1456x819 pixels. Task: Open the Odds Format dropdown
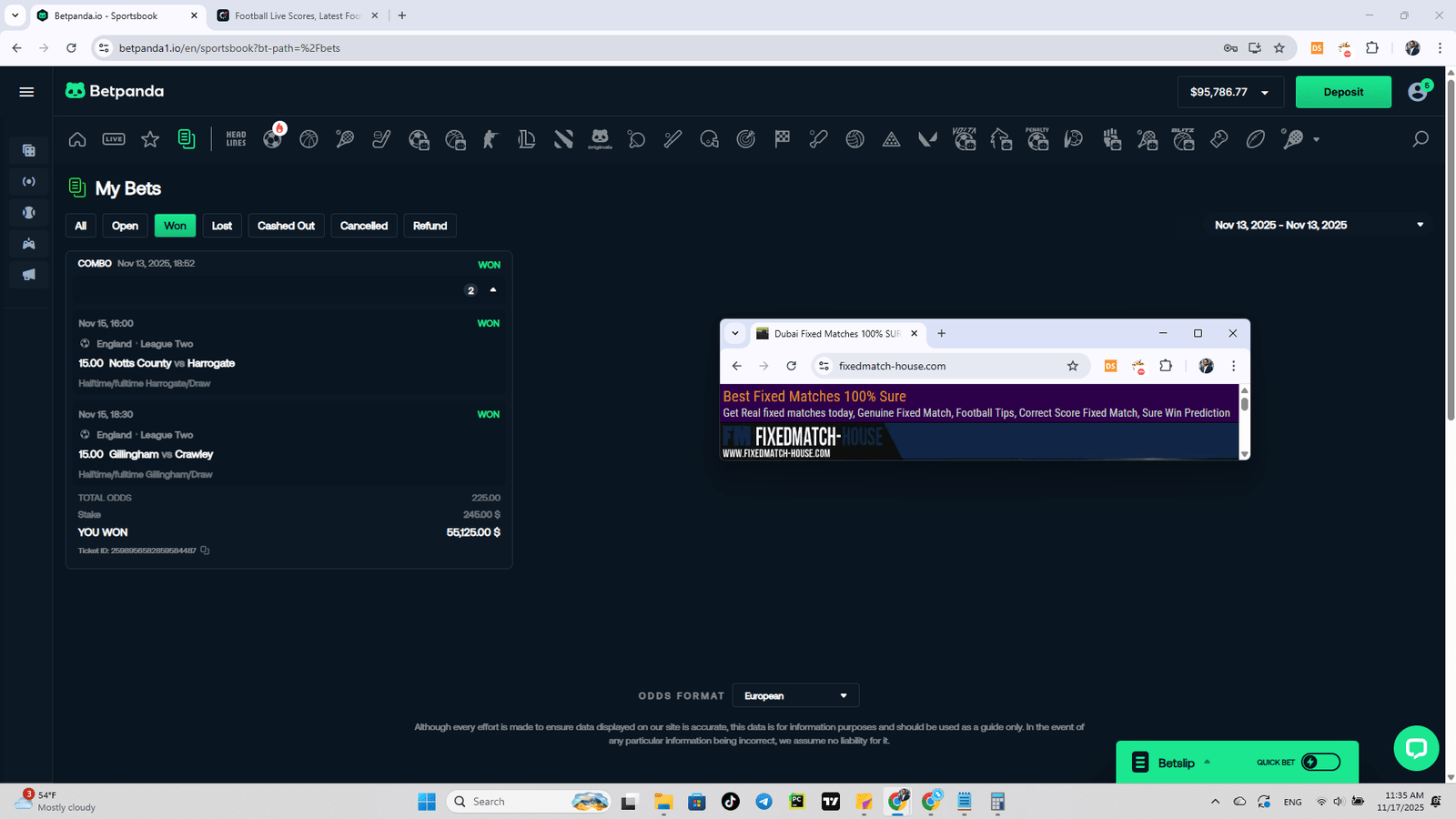[x=794, y=694]
